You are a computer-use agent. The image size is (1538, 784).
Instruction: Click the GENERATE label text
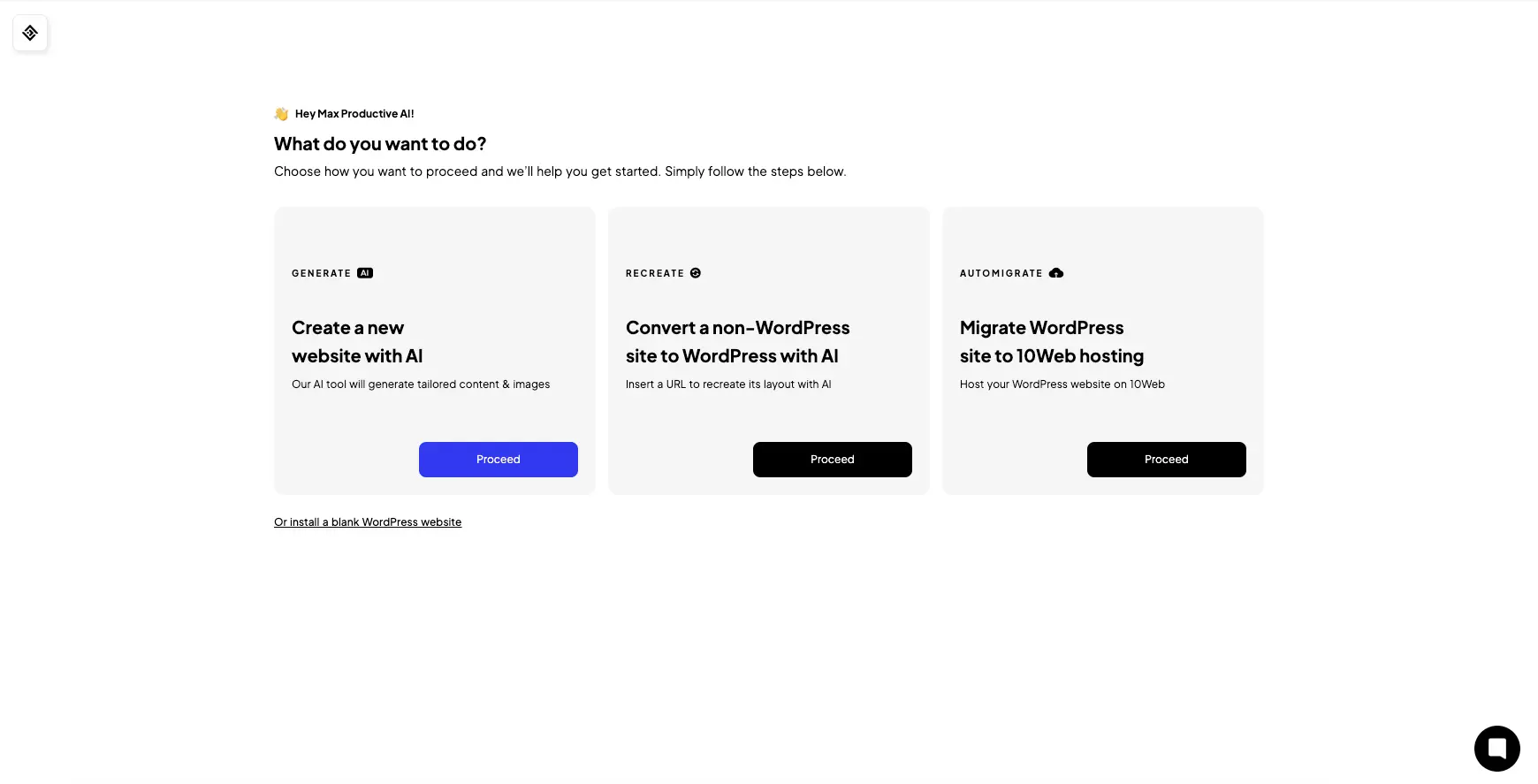click(321, 274)
